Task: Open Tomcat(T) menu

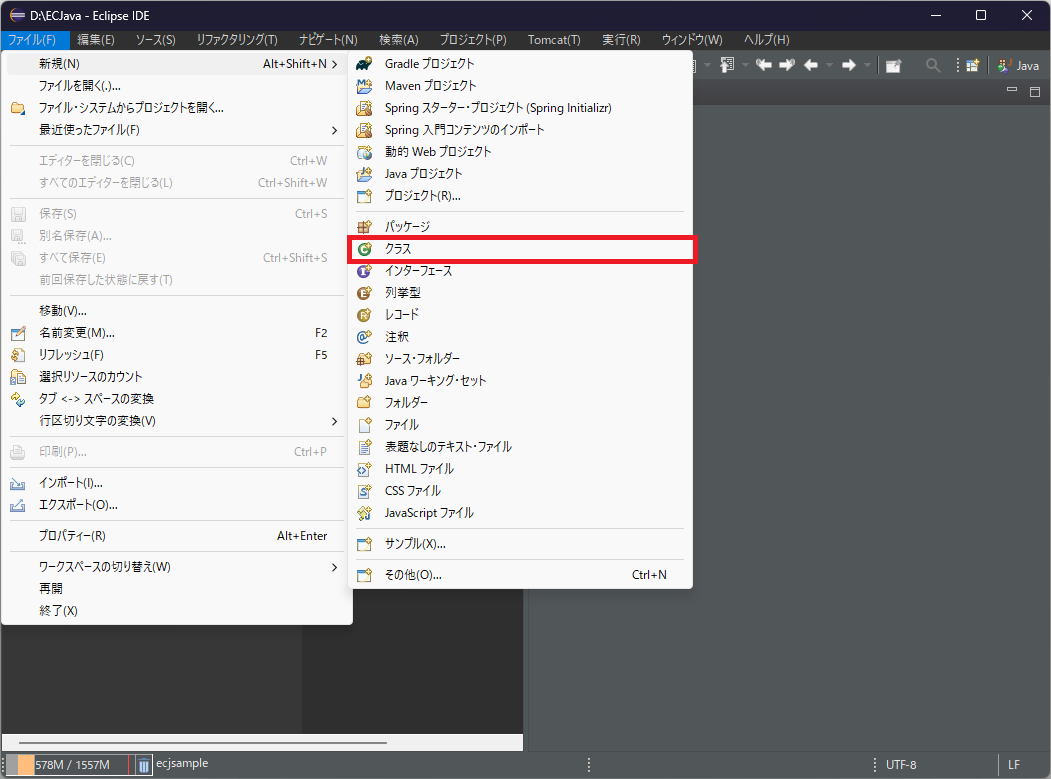Action: click(x=554, y=40)
